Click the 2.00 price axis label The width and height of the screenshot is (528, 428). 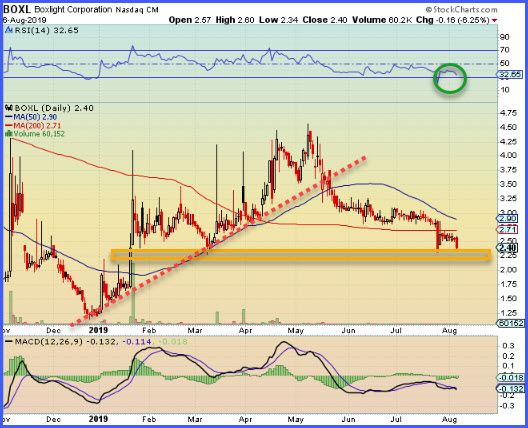[507, 270]
